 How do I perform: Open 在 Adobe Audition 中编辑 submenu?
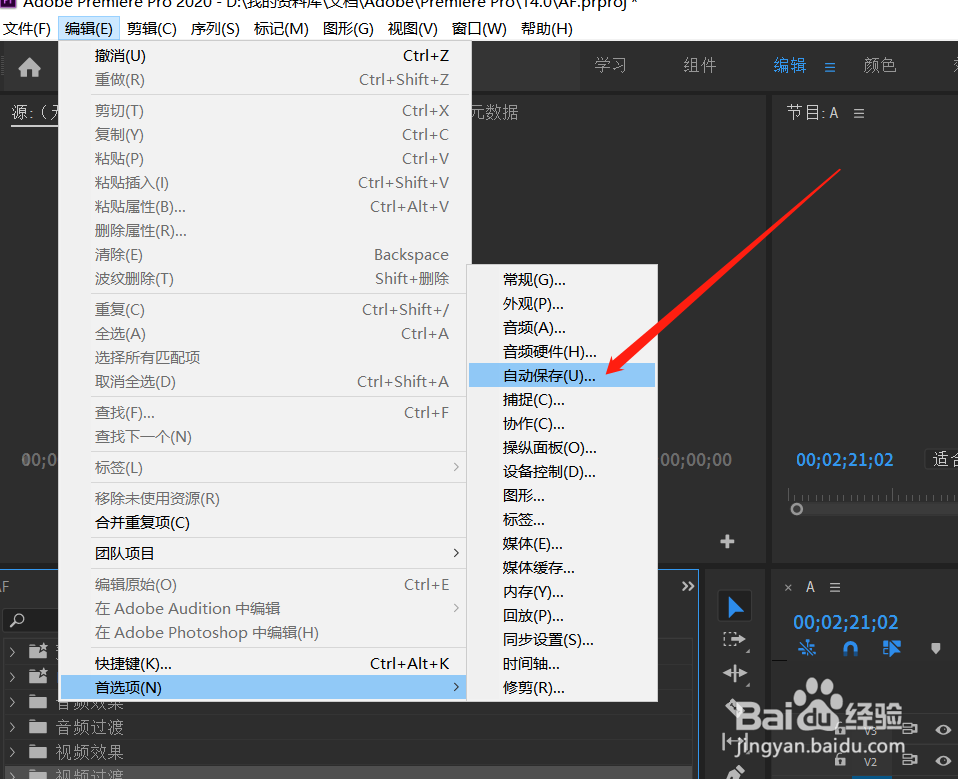click(x=263, y=609)
